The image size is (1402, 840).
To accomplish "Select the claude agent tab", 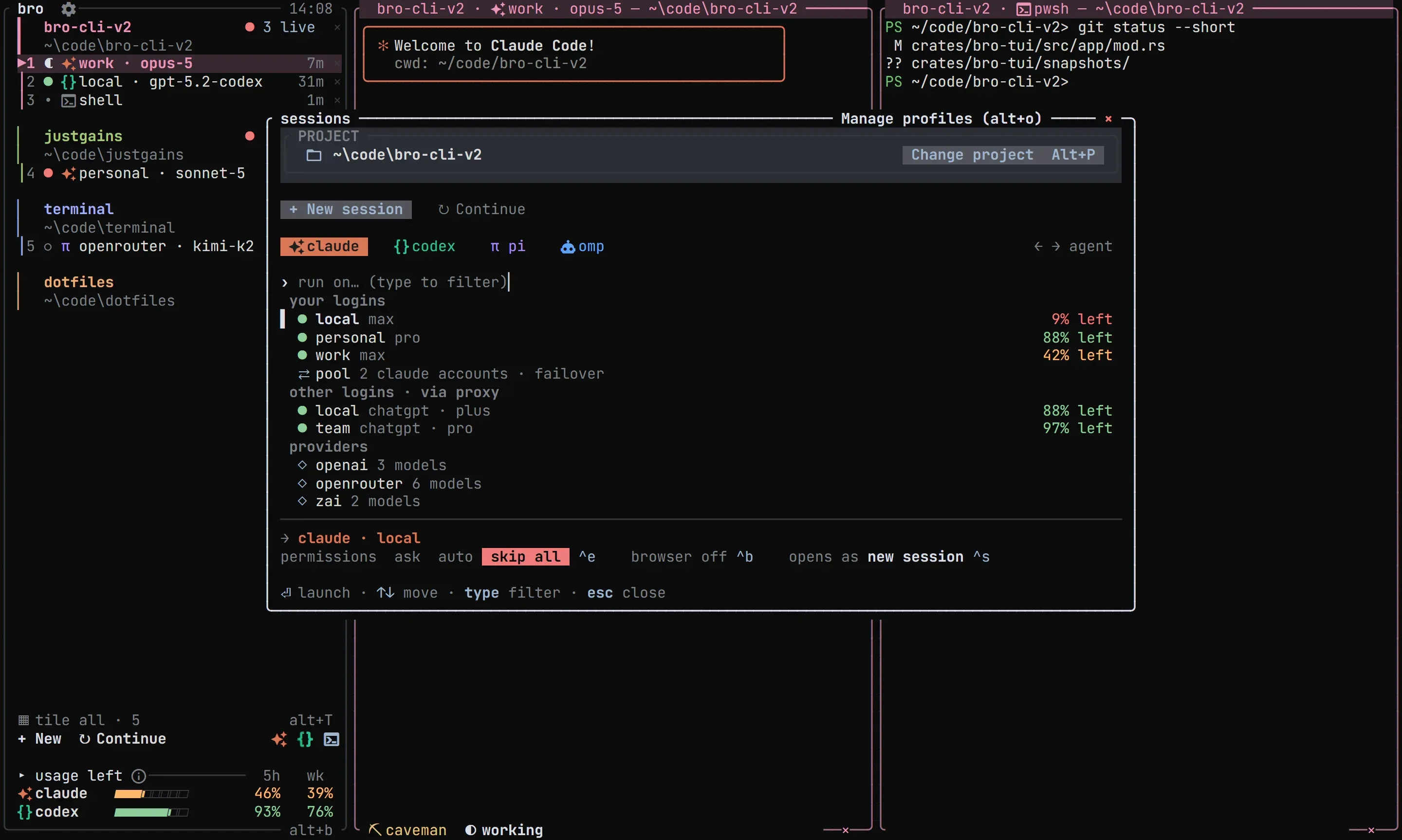I will [x=324, y=246].
